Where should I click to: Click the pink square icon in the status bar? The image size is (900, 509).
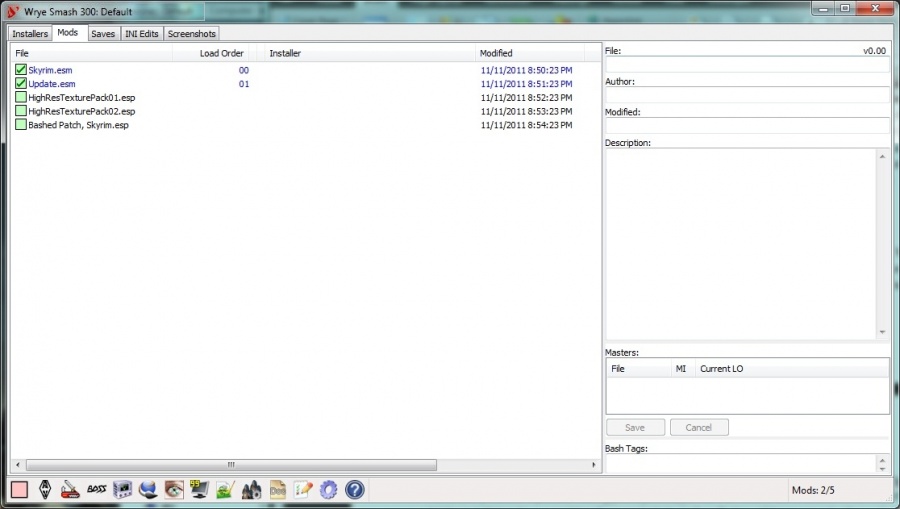(19, 490)
